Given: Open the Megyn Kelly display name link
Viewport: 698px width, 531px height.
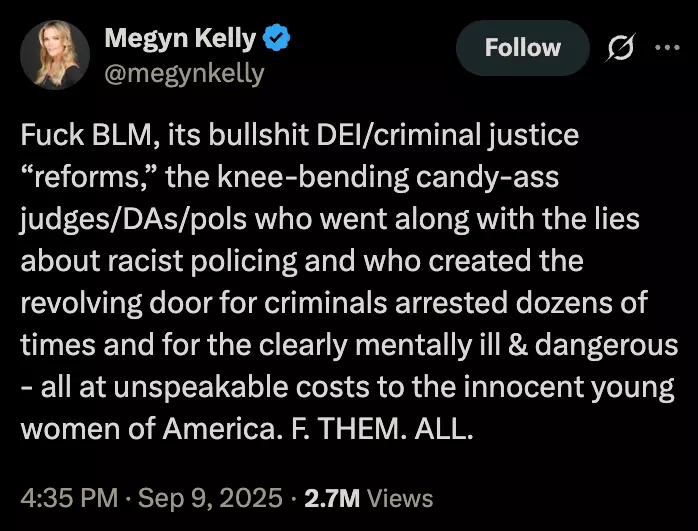Looking at the screenshot, I should click(x=180, y=38).
